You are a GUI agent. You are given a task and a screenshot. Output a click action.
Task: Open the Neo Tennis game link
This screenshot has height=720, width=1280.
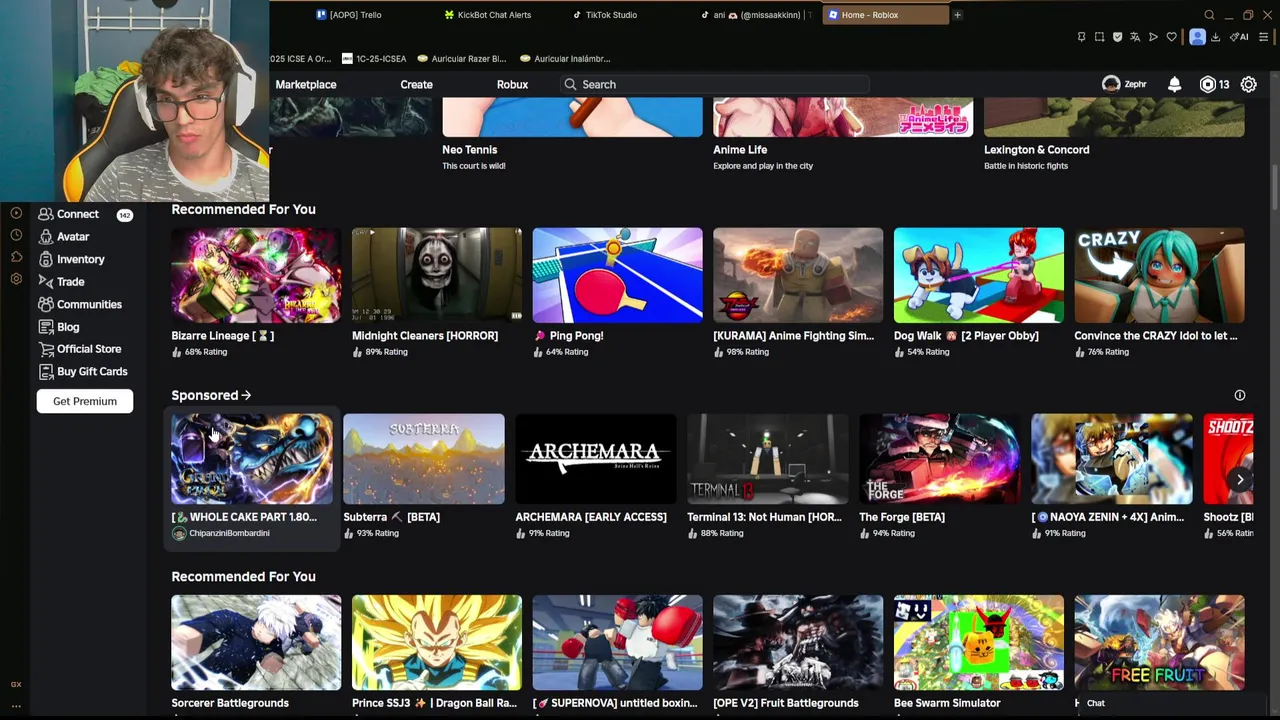pyautogui.click(x=470, y=150)
